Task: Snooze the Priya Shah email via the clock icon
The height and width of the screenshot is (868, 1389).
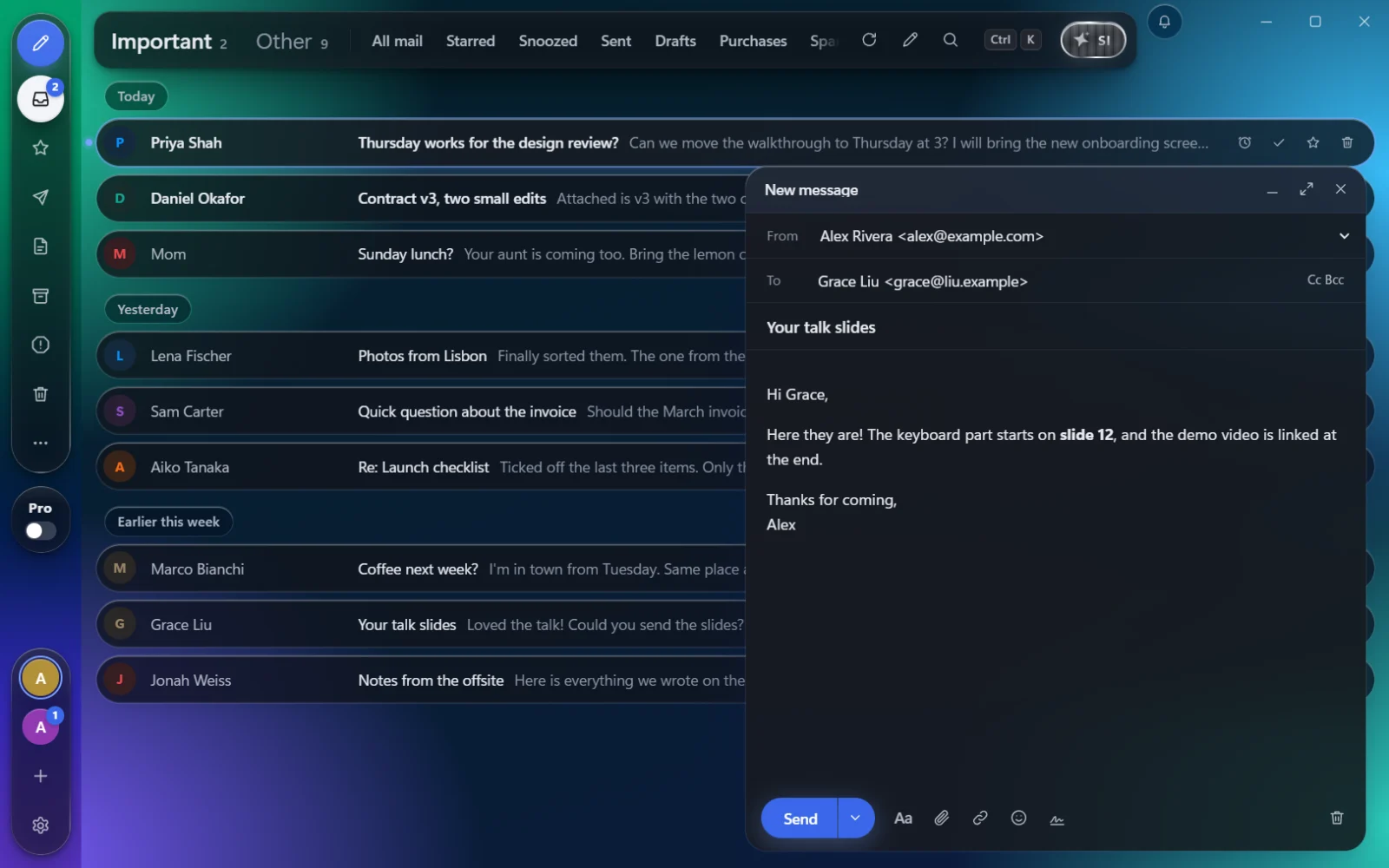Action: coord(1244,142)
